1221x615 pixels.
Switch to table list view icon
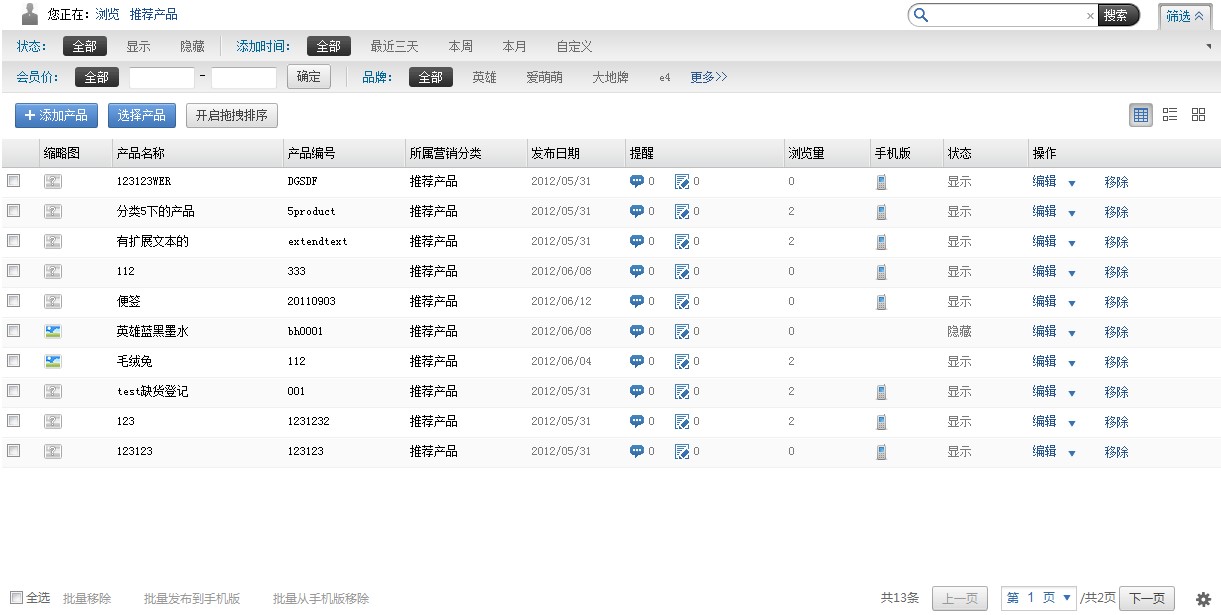(x=1141, y=115)
